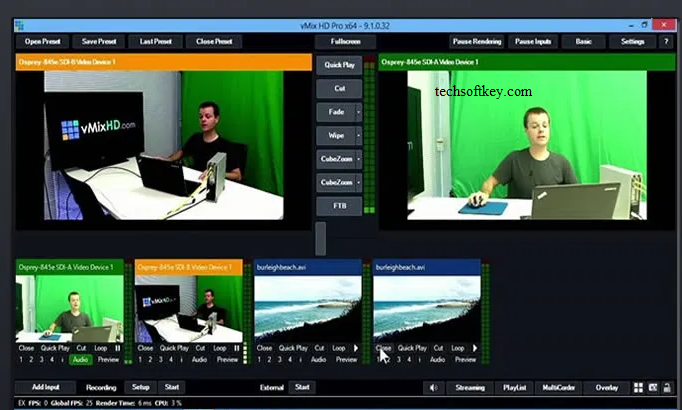
Task: Click Cut on the Osprey SDI-B input
Action: pyautogui.click(x=200, y=348)
